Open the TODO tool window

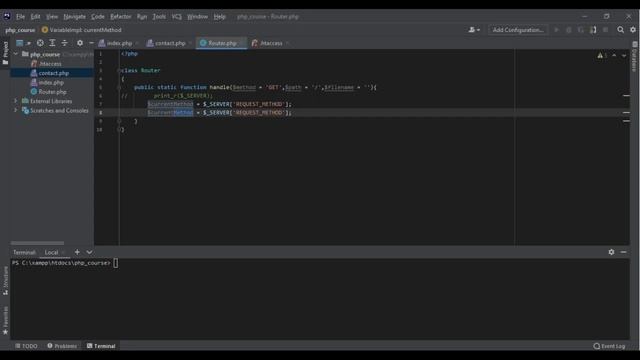coord(27,346)
